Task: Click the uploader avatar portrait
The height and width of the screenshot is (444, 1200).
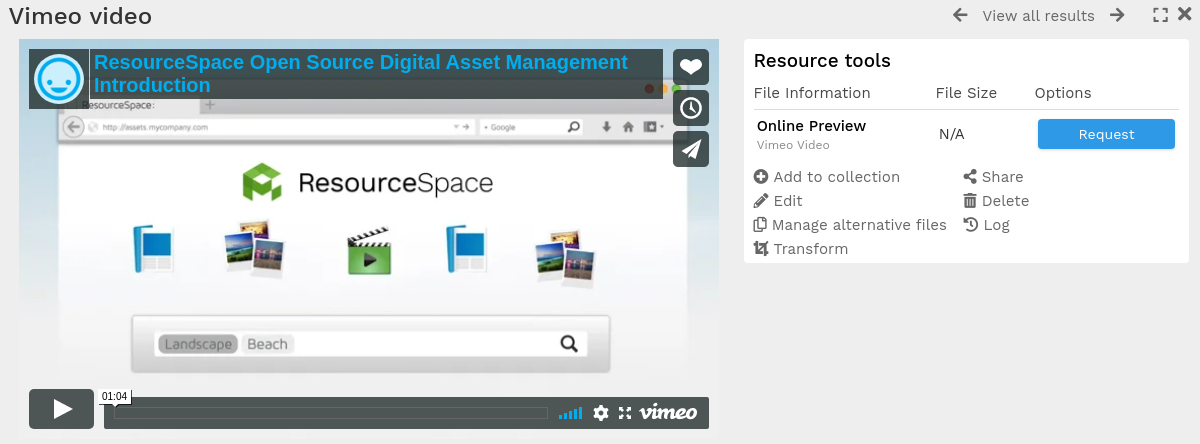Action: [x=59, y=80]
